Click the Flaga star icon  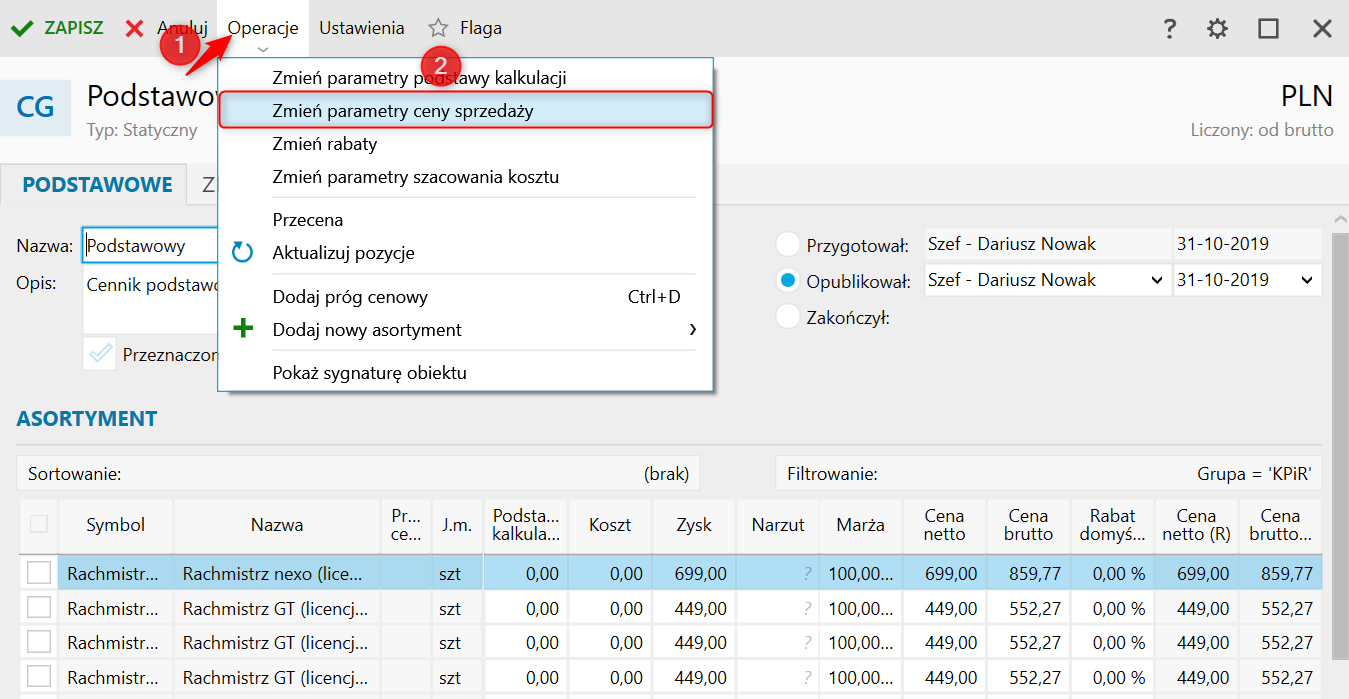point(438,28)
